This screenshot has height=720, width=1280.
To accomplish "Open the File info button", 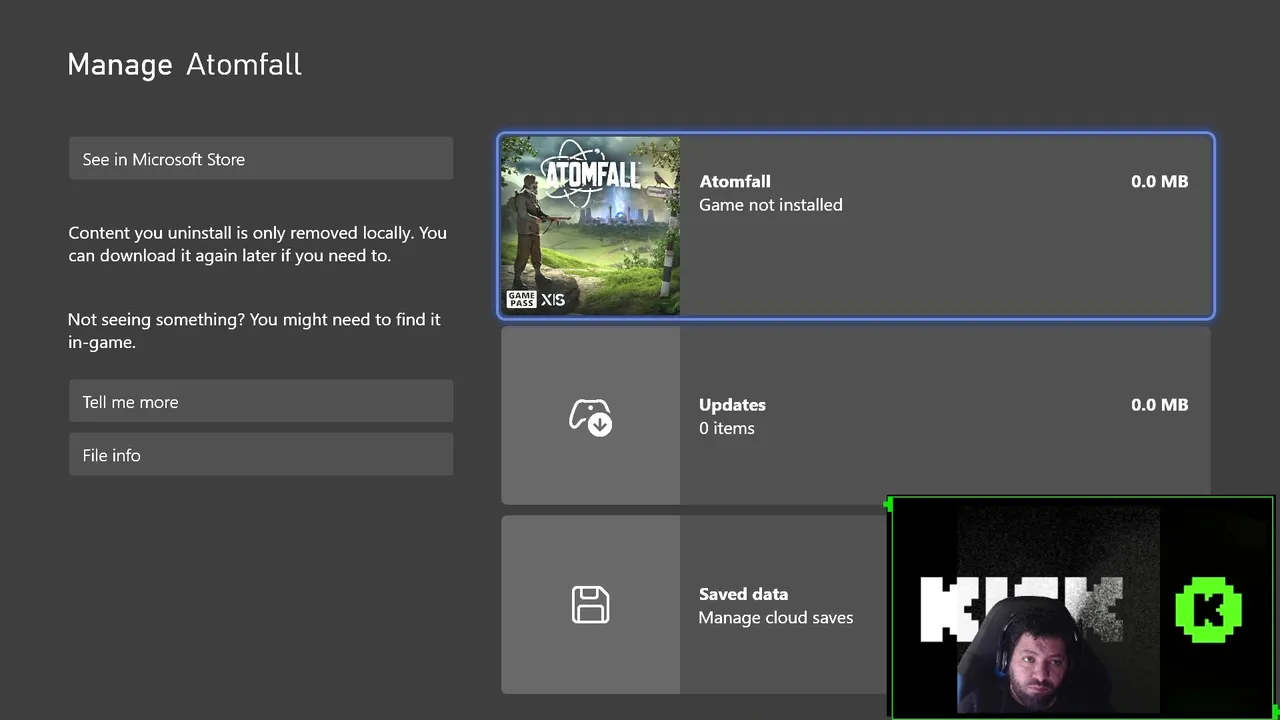I will click(261, 455).
